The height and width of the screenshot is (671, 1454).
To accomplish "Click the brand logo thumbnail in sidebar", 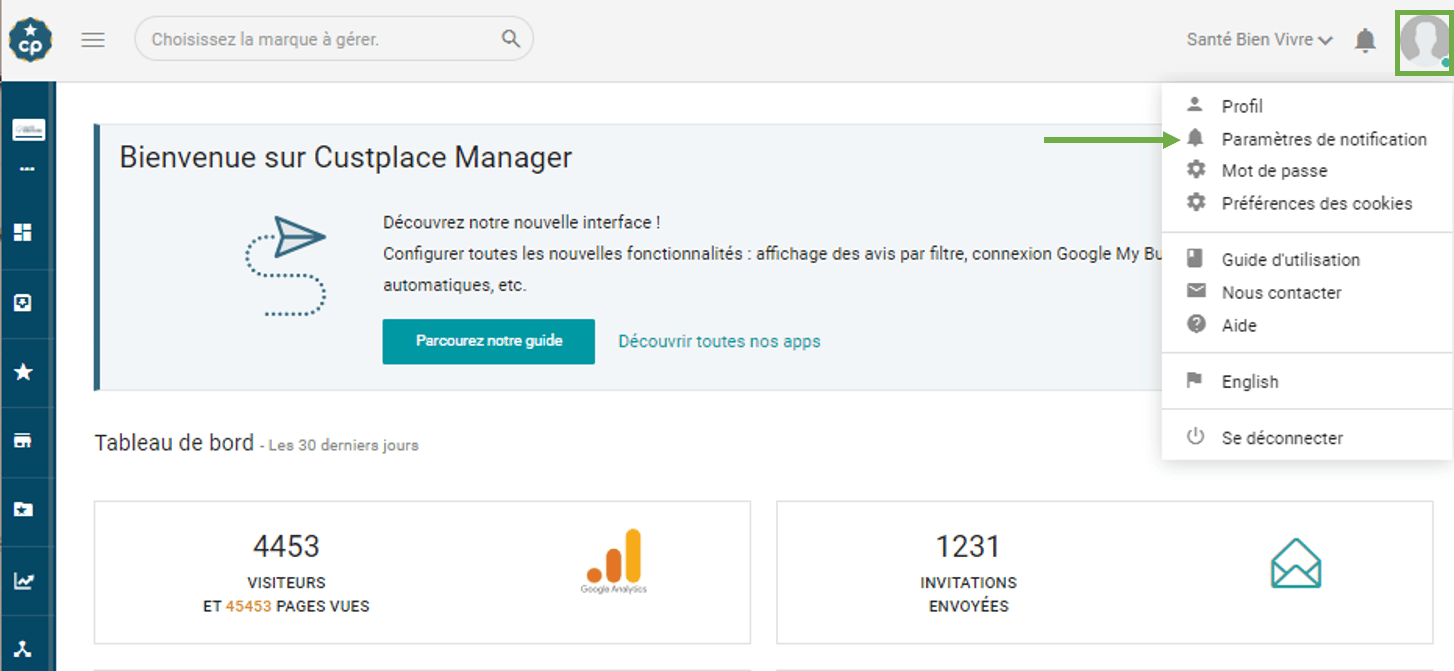I will (x=28, y=129).
